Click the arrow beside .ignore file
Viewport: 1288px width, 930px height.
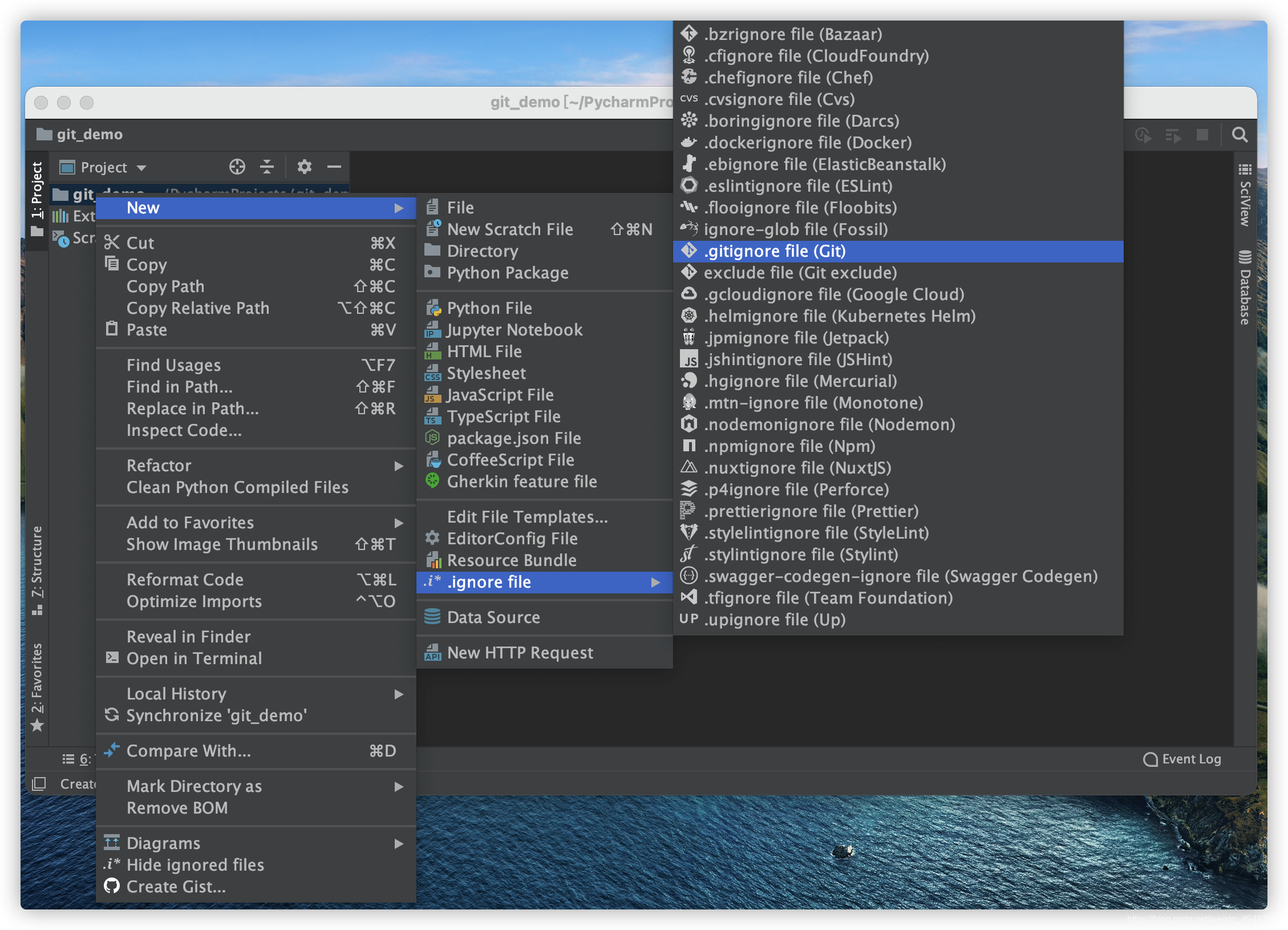(656, 582)
